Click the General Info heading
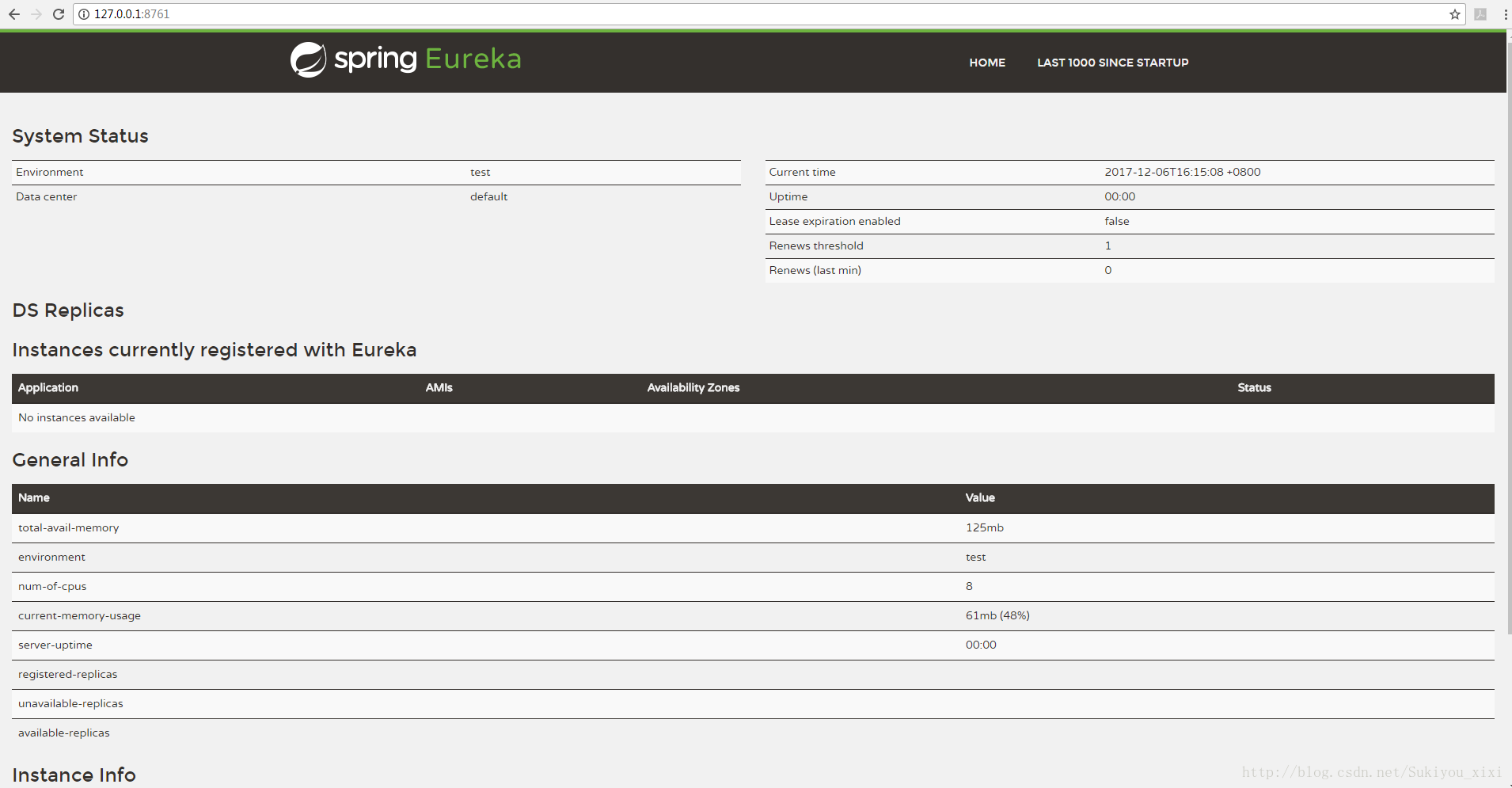The image size is (1512, 788). point(70,460)
